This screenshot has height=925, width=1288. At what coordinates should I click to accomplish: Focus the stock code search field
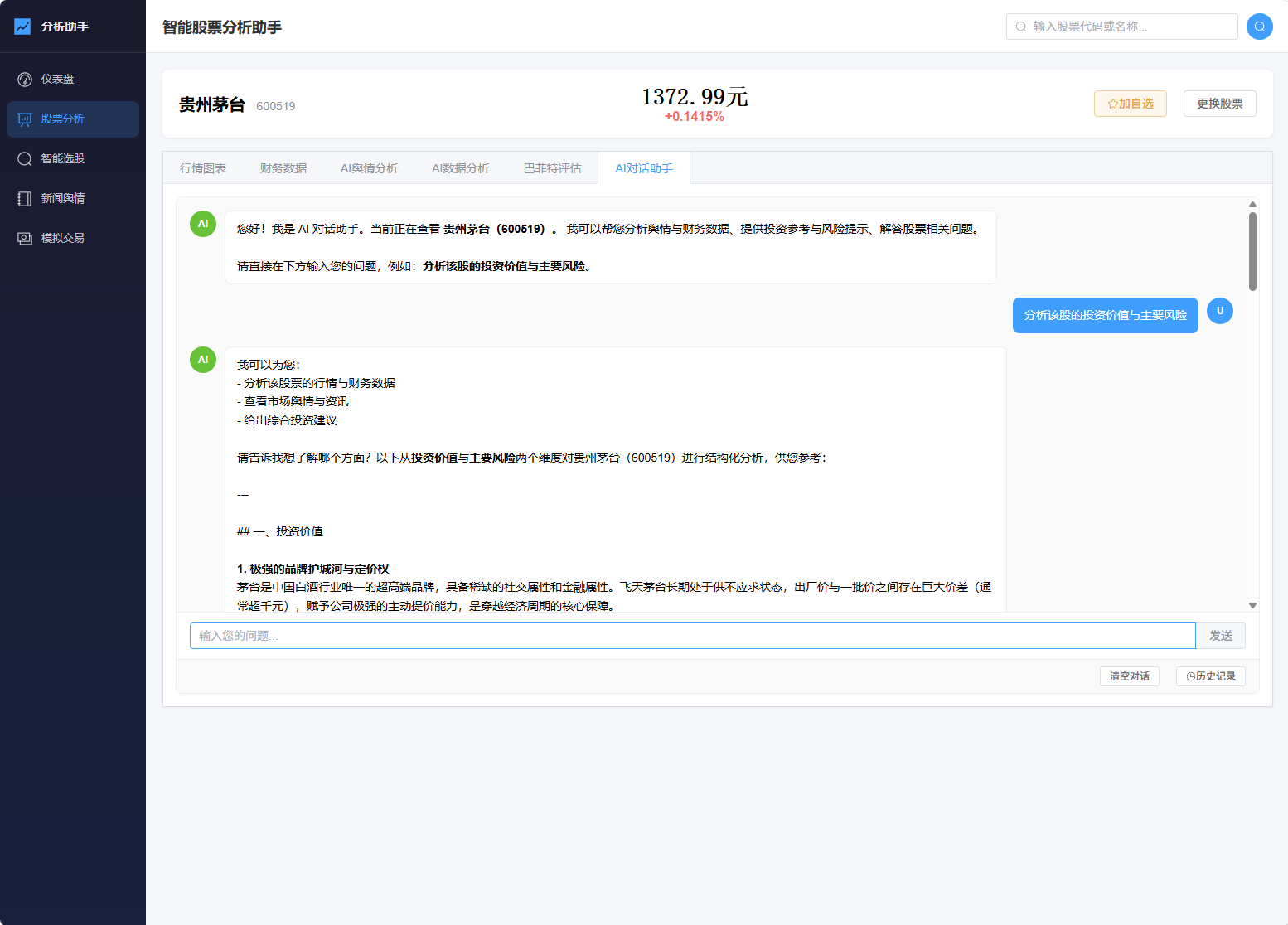click(x=1122, y=27)
